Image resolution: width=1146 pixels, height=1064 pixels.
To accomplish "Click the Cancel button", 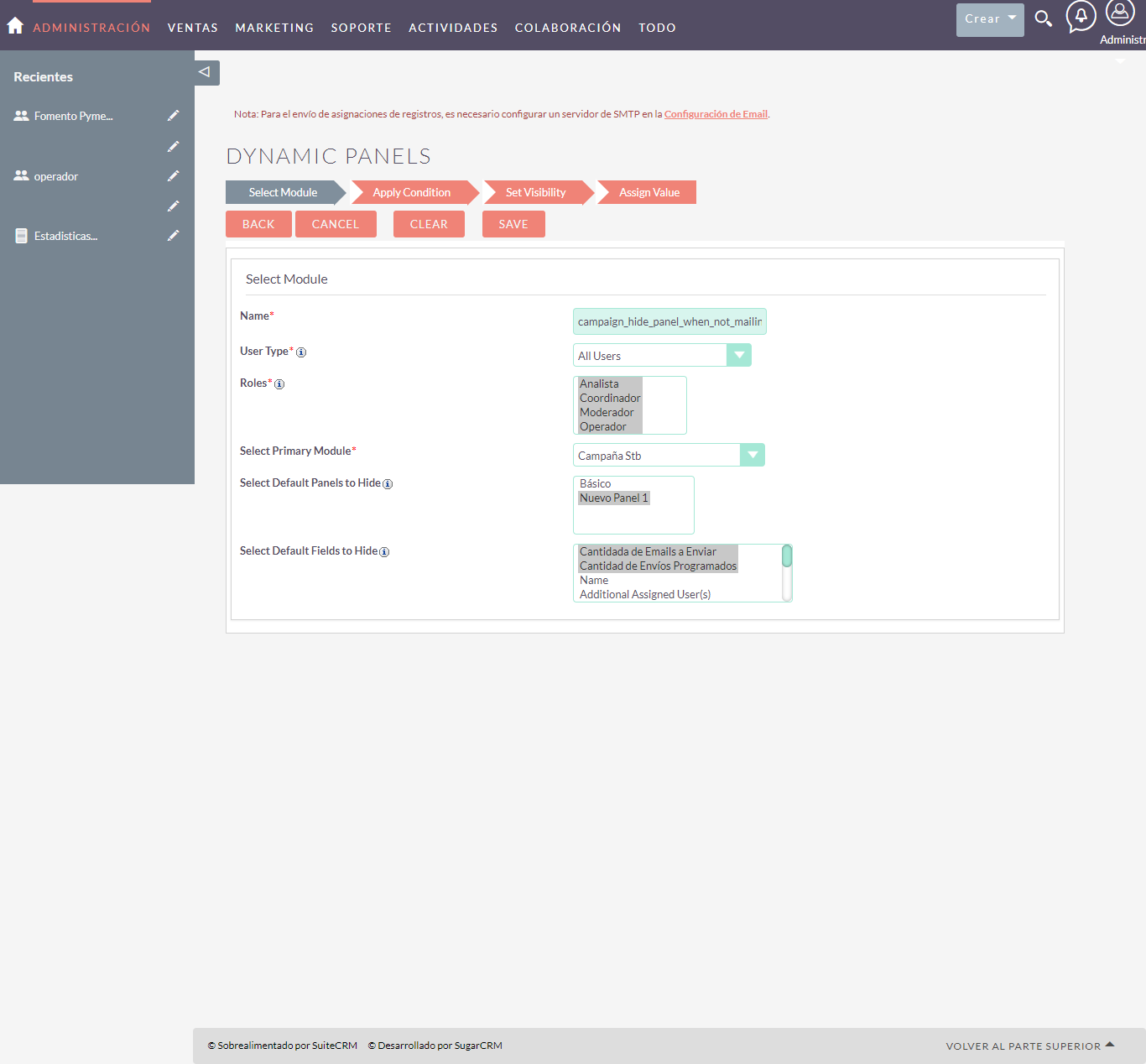I will [336, 224].
